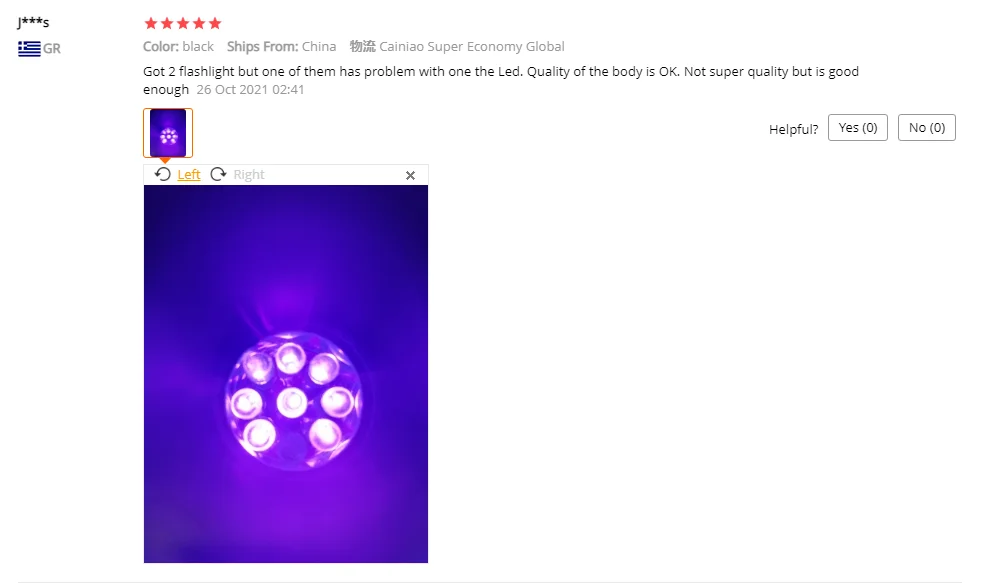Vote No (0) on review helpfulness
This screenshot has height=583, width=981.
click(x=927, y=128)
